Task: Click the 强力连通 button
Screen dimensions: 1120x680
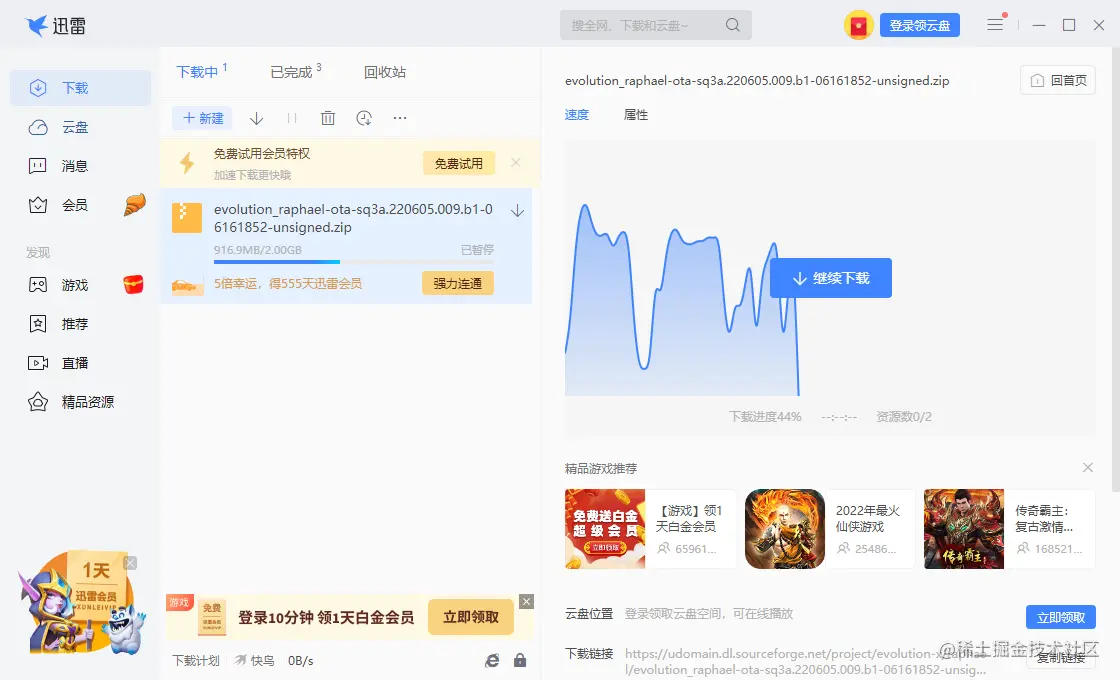Action: click(x=458, y=284)
